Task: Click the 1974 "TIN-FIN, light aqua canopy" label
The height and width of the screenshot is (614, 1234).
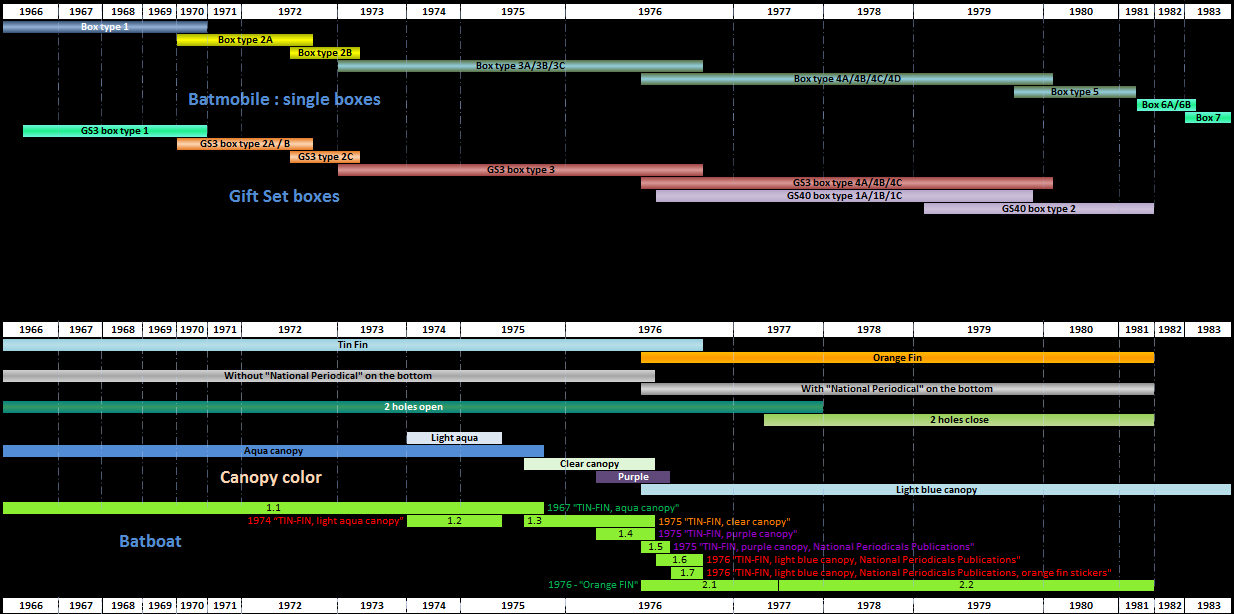Action: (326, 521)
